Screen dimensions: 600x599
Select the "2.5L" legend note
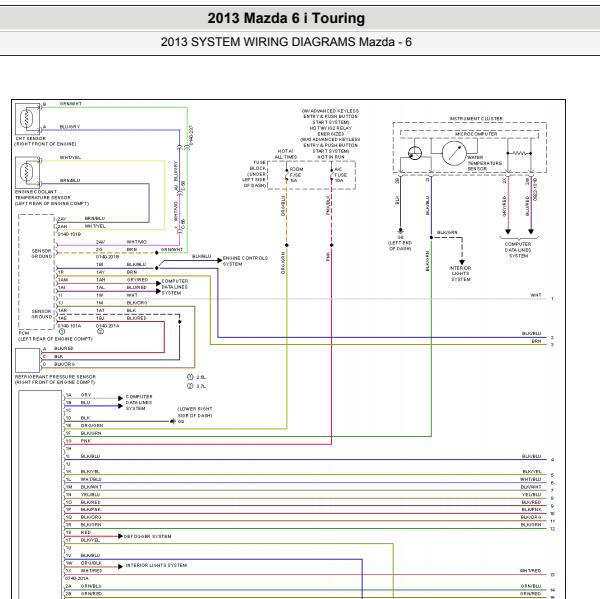[196, 377]
